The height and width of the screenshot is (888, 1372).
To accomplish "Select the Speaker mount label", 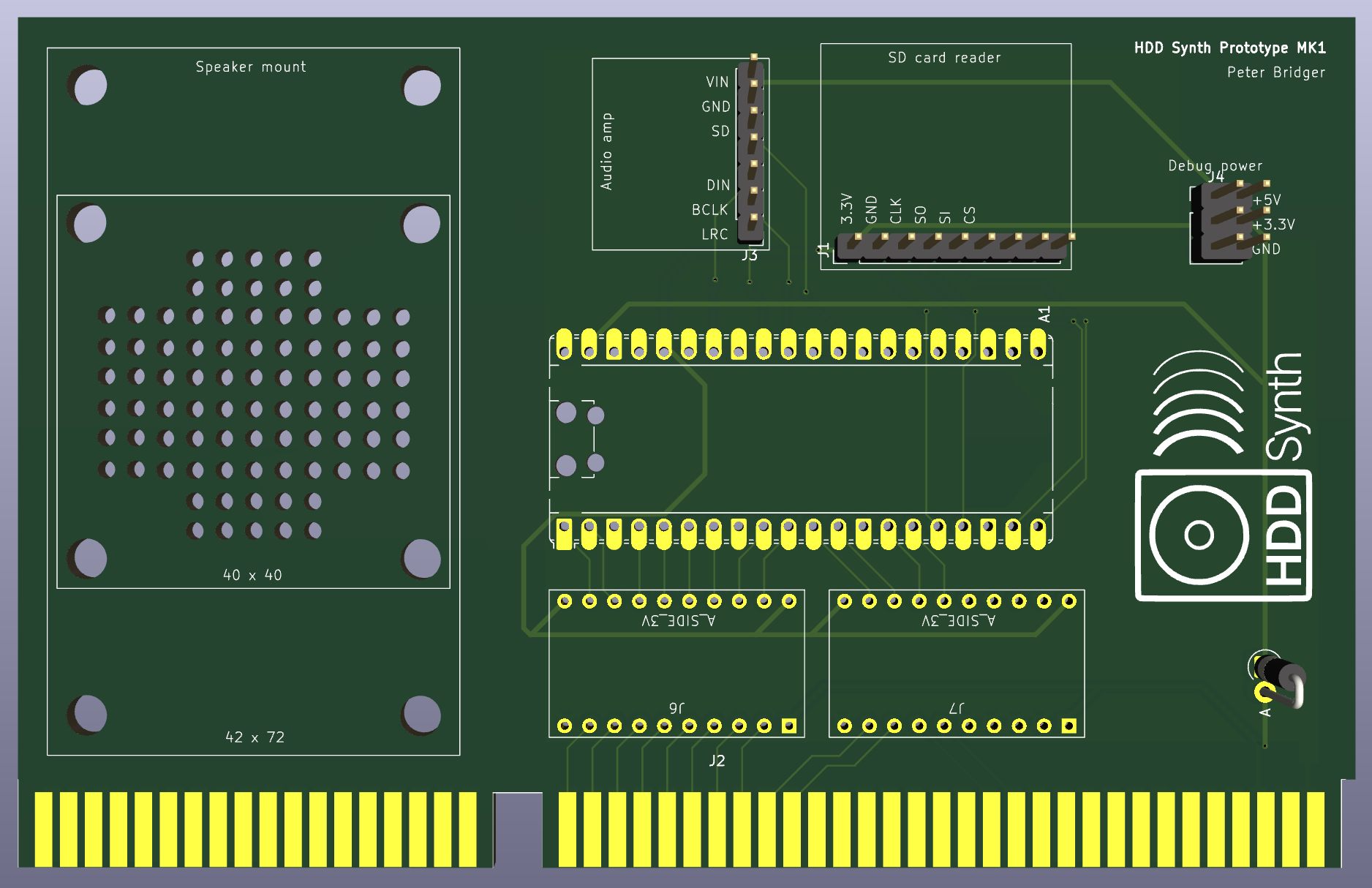I will [251, 67].
